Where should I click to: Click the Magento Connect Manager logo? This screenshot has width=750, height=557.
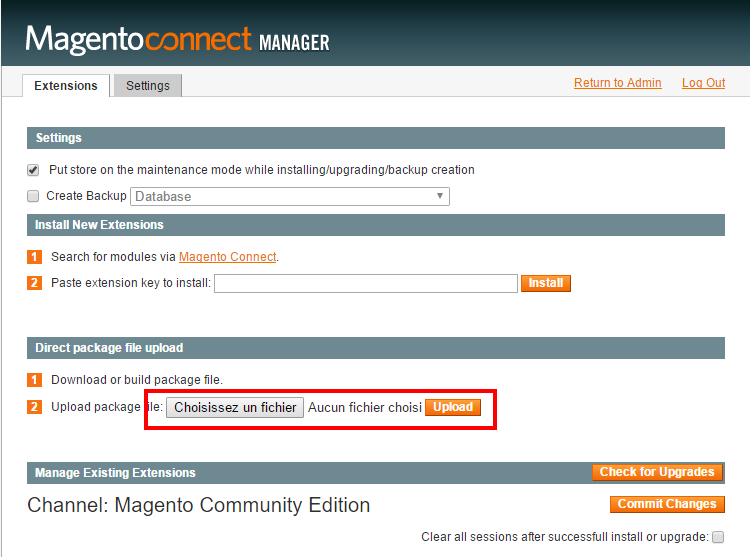pyautogui.click(x=177, y=40)
